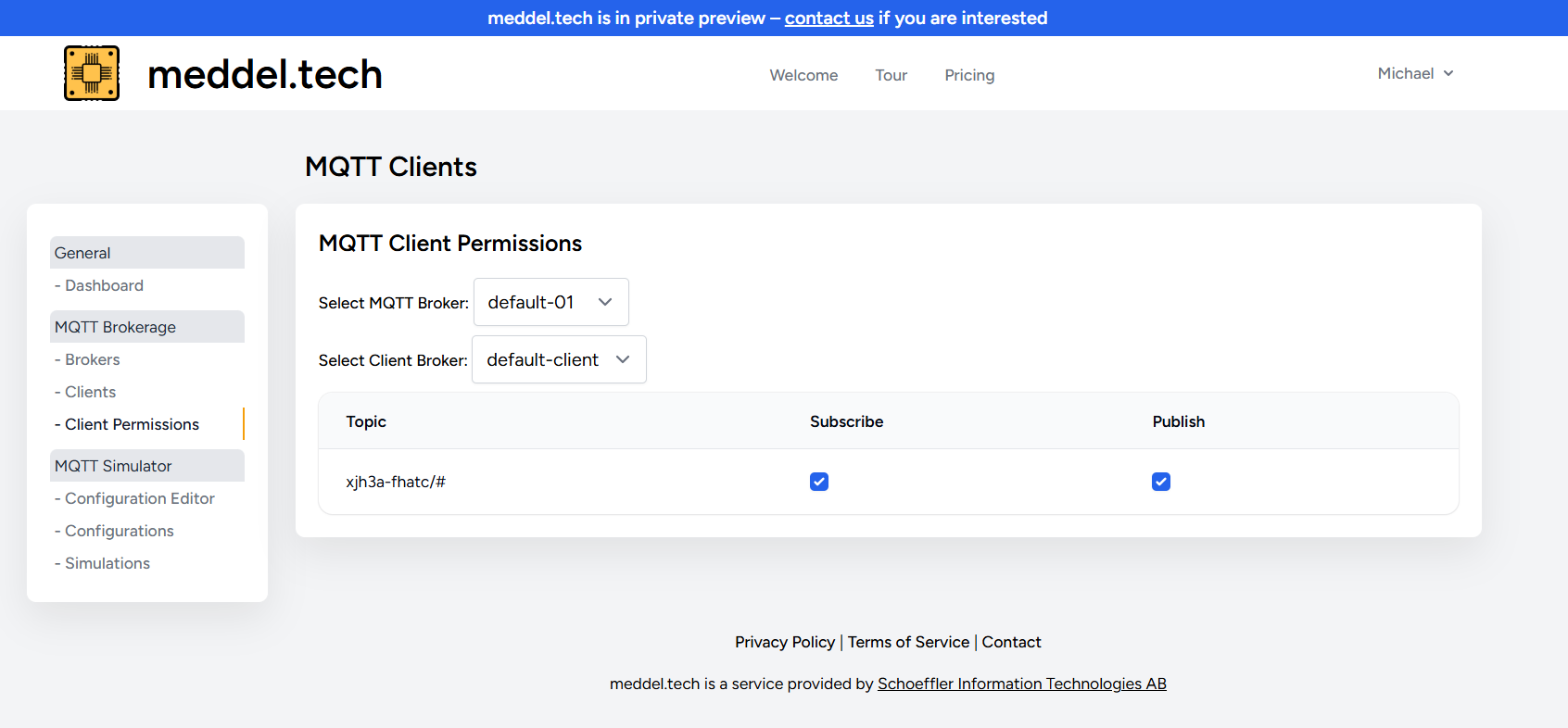
Task: Visit Schoeffler Information Technologies AB link
Action: point(1022,684)
